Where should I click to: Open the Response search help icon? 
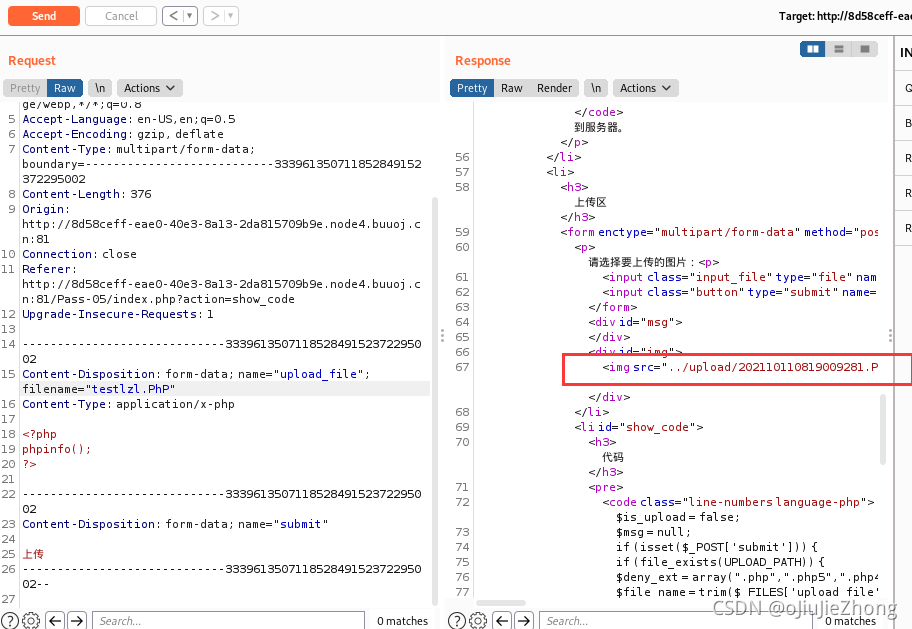457,621
